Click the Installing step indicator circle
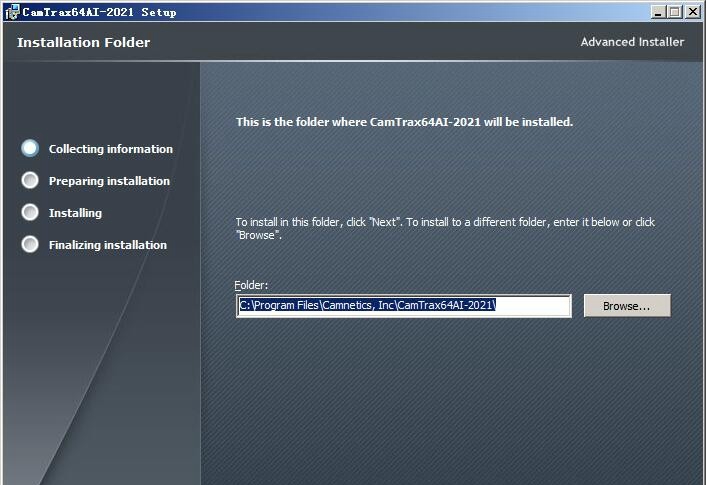 point(30,212)
